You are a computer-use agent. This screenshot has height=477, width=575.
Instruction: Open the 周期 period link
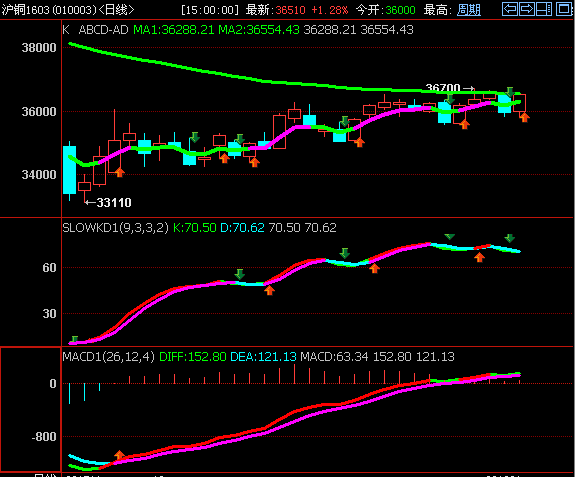(469, 10)
